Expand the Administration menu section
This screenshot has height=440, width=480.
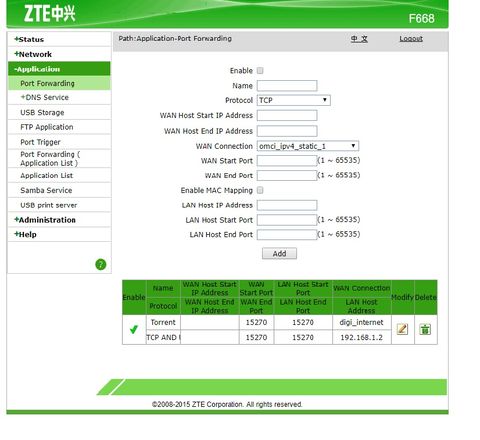[x=45, y=220]
